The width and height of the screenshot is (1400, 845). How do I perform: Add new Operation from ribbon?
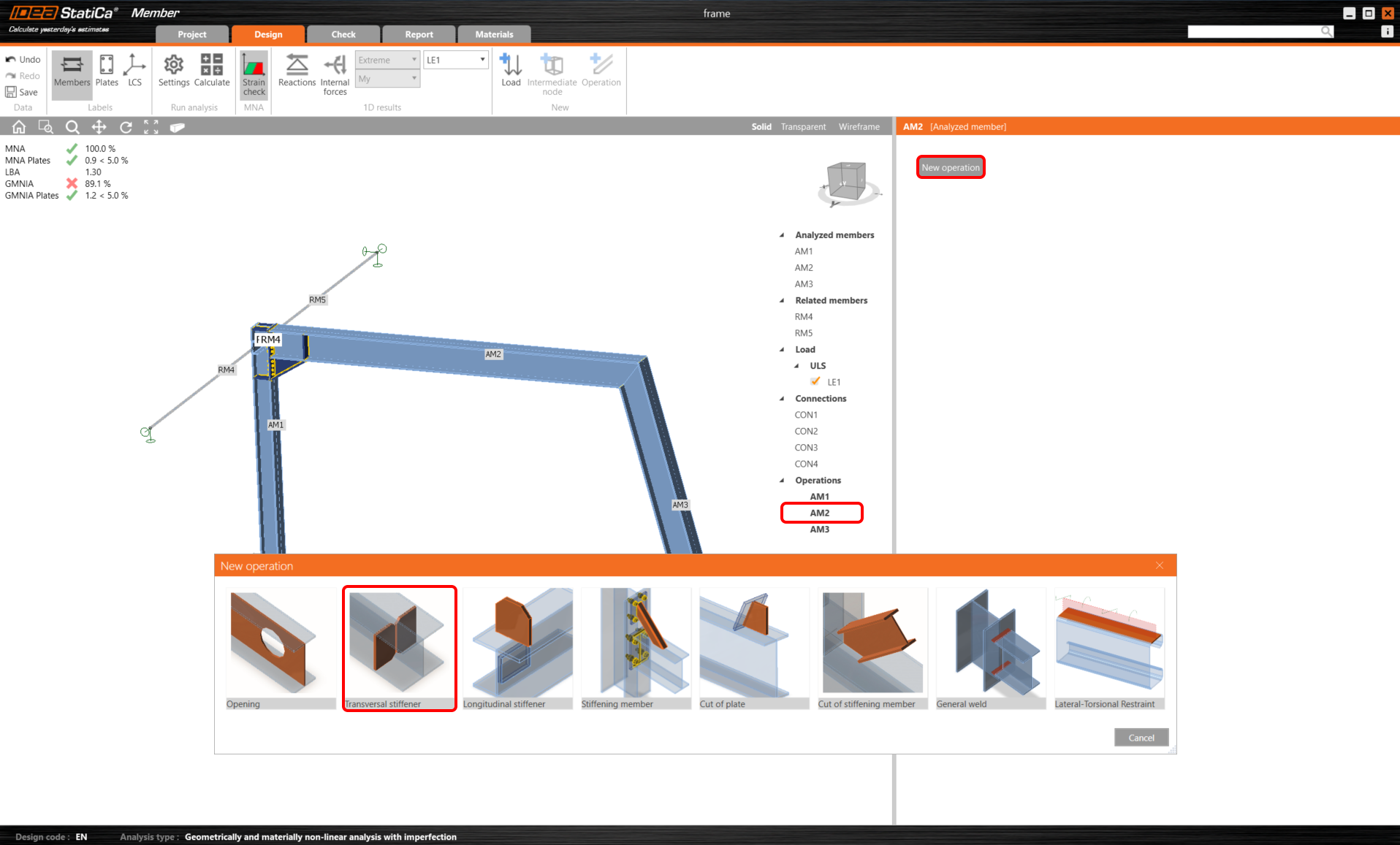point(601,71)
